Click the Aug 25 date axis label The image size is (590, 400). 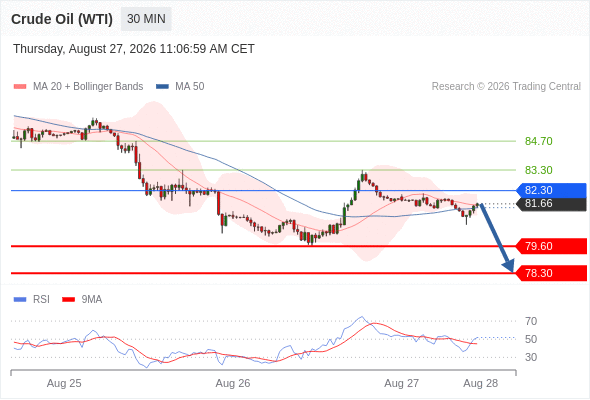click(64, 383)
